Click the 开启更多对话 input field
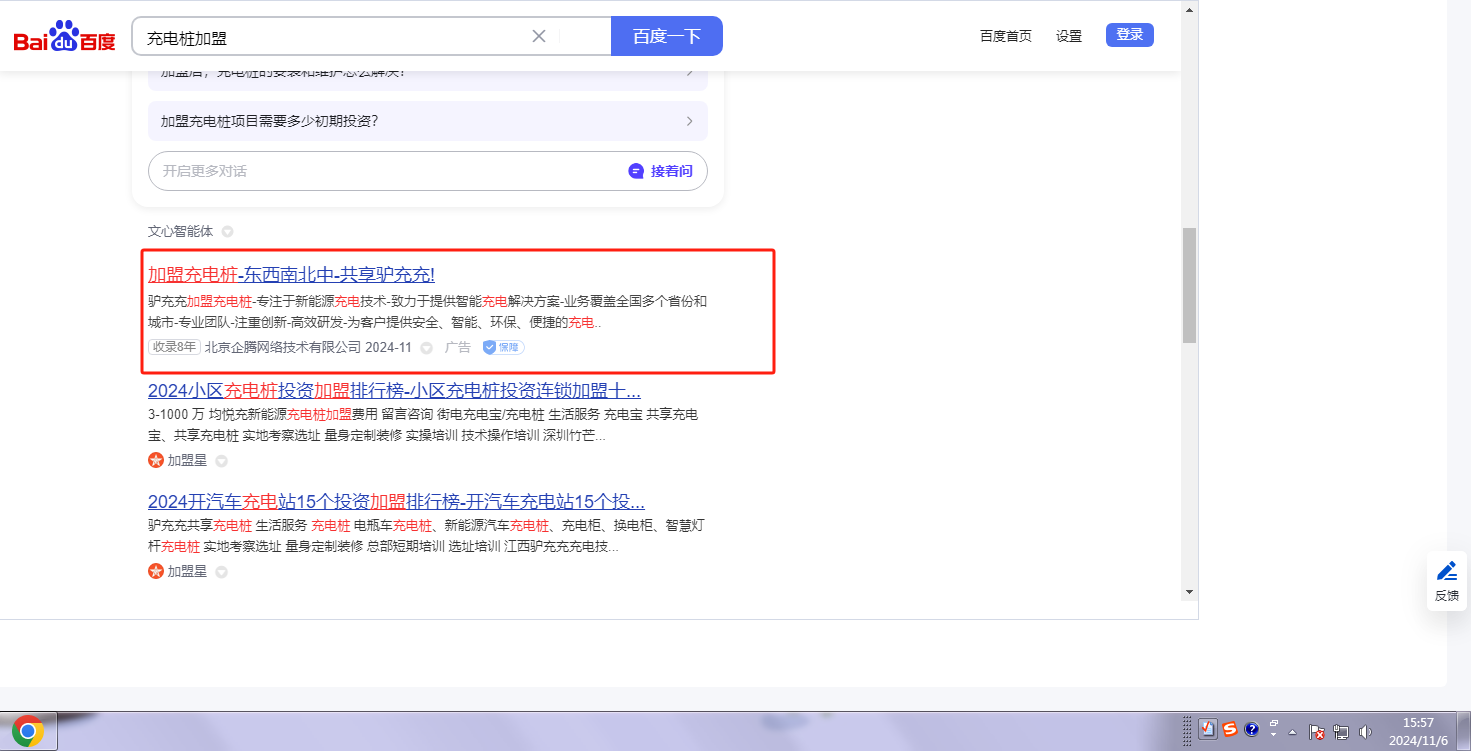Viewport: 1471px width, 751px height. pos(380,171)
